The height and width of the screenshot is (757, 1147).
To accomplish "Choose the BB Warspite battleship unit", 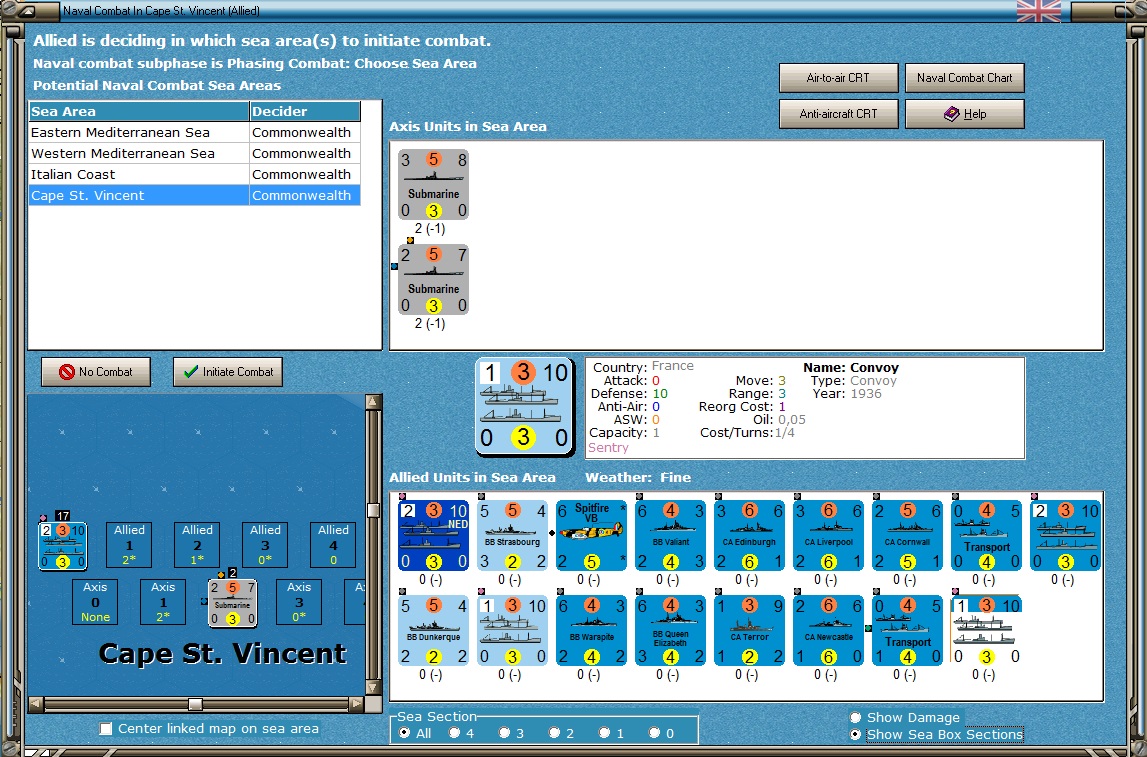I will [x=591, y=630].
